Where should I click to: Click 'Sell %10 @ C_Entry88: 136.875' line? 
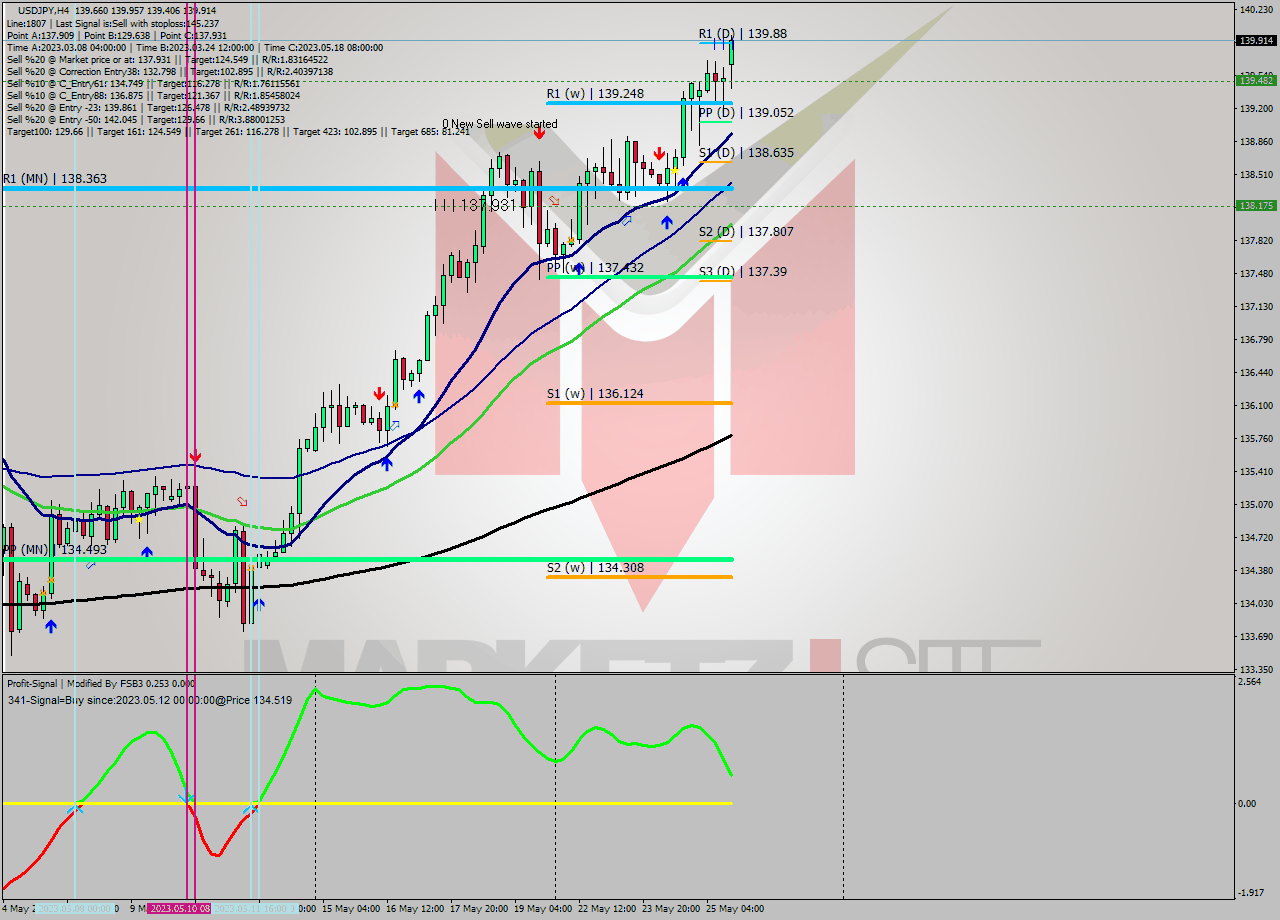coord(154,96)
